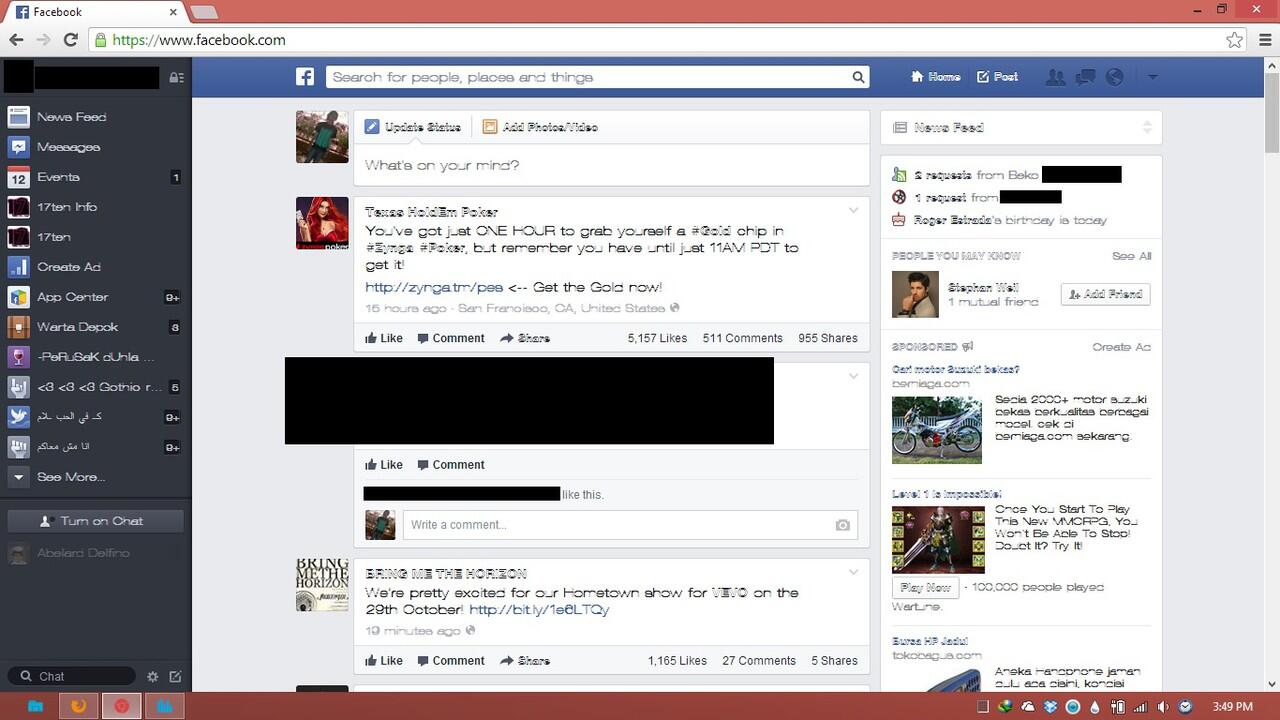Click What's on your mind box

[611, 165]
